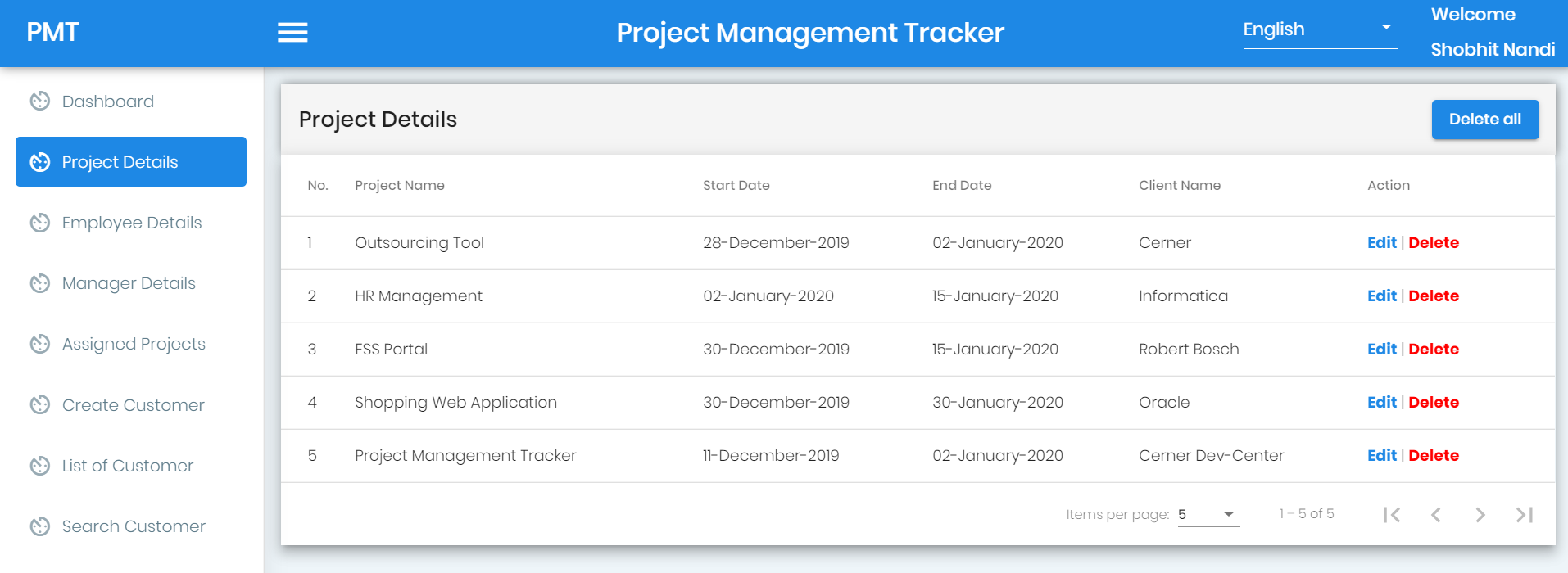Open the Items per page selector
Viewport: 1568px width, 573px height.
pyautogui.click(x=1204, y=513)
